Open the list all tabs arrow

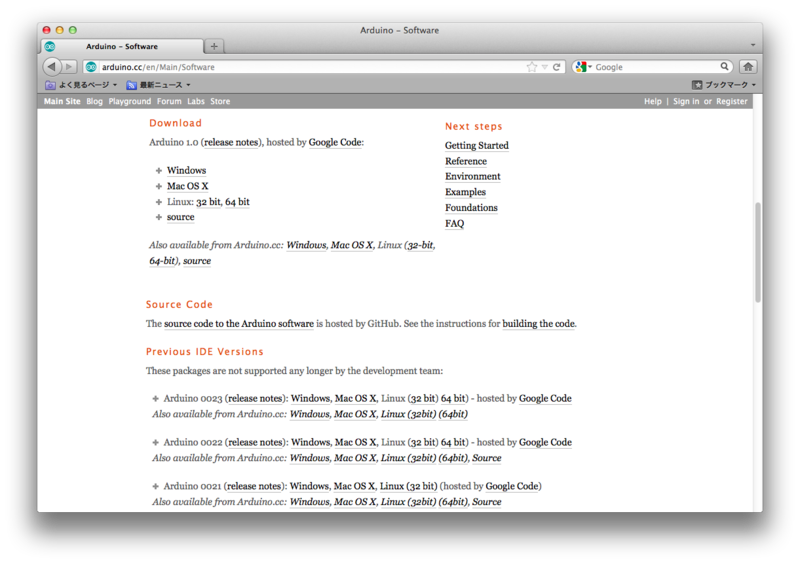click(x=753, y=45)
